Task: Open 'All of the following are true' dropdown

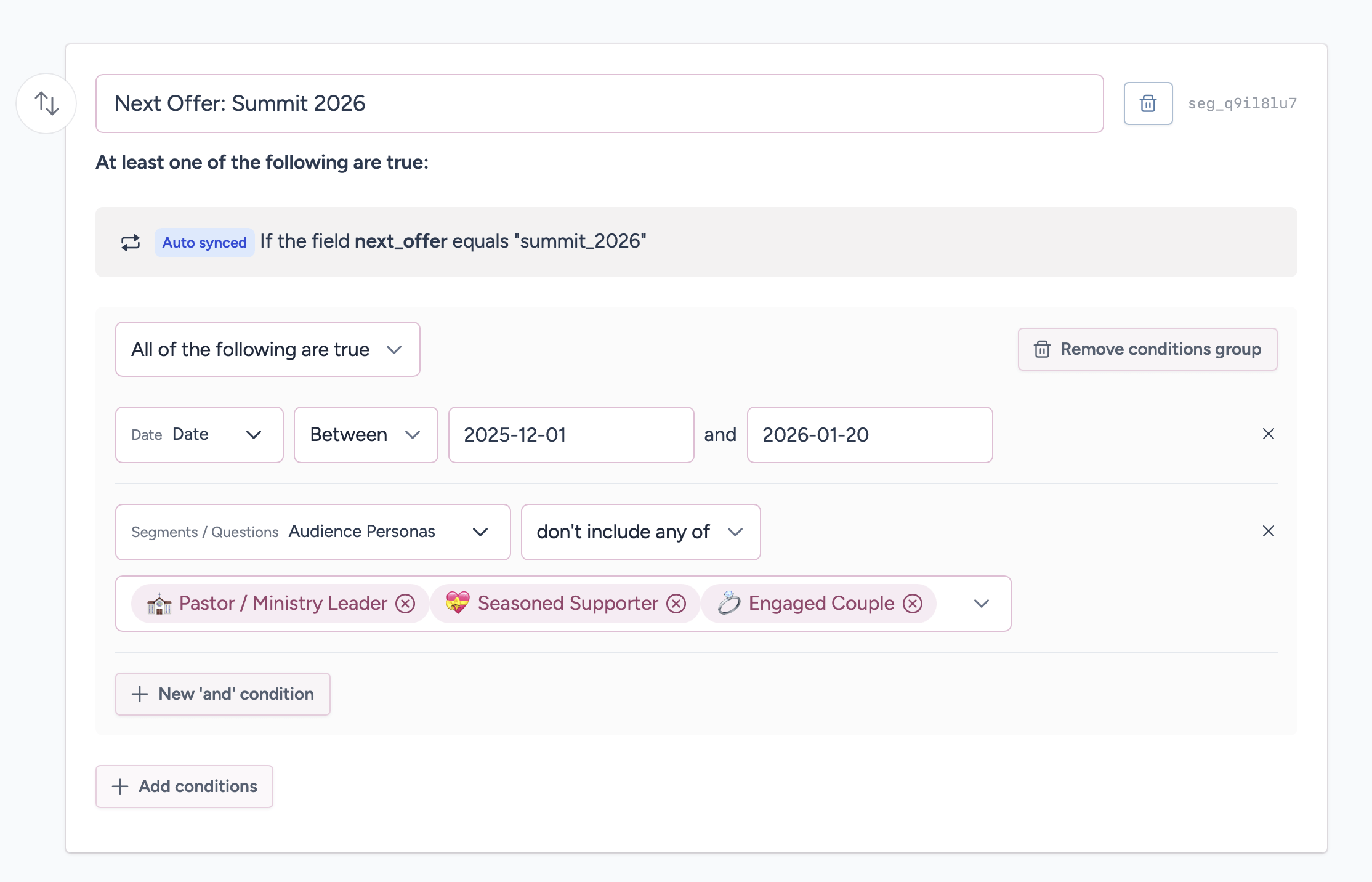Action: (267, 349)
